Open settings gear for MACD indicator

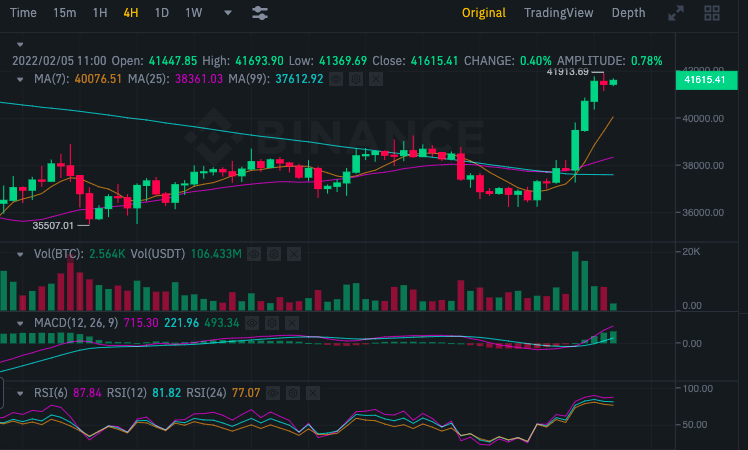tap(272, 324)
